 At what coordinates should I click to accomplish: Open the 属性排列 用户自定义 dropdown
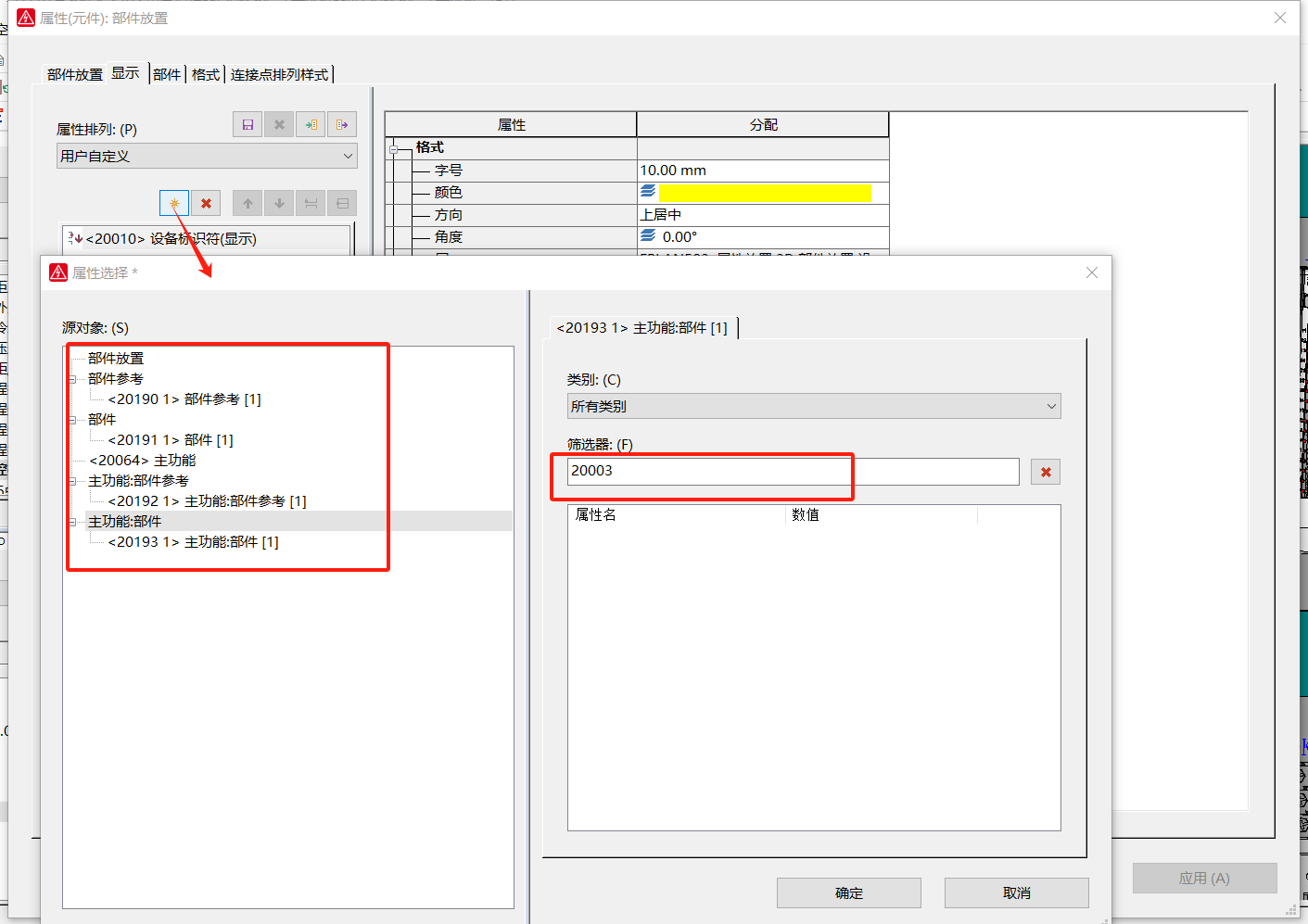coord(206,156)
